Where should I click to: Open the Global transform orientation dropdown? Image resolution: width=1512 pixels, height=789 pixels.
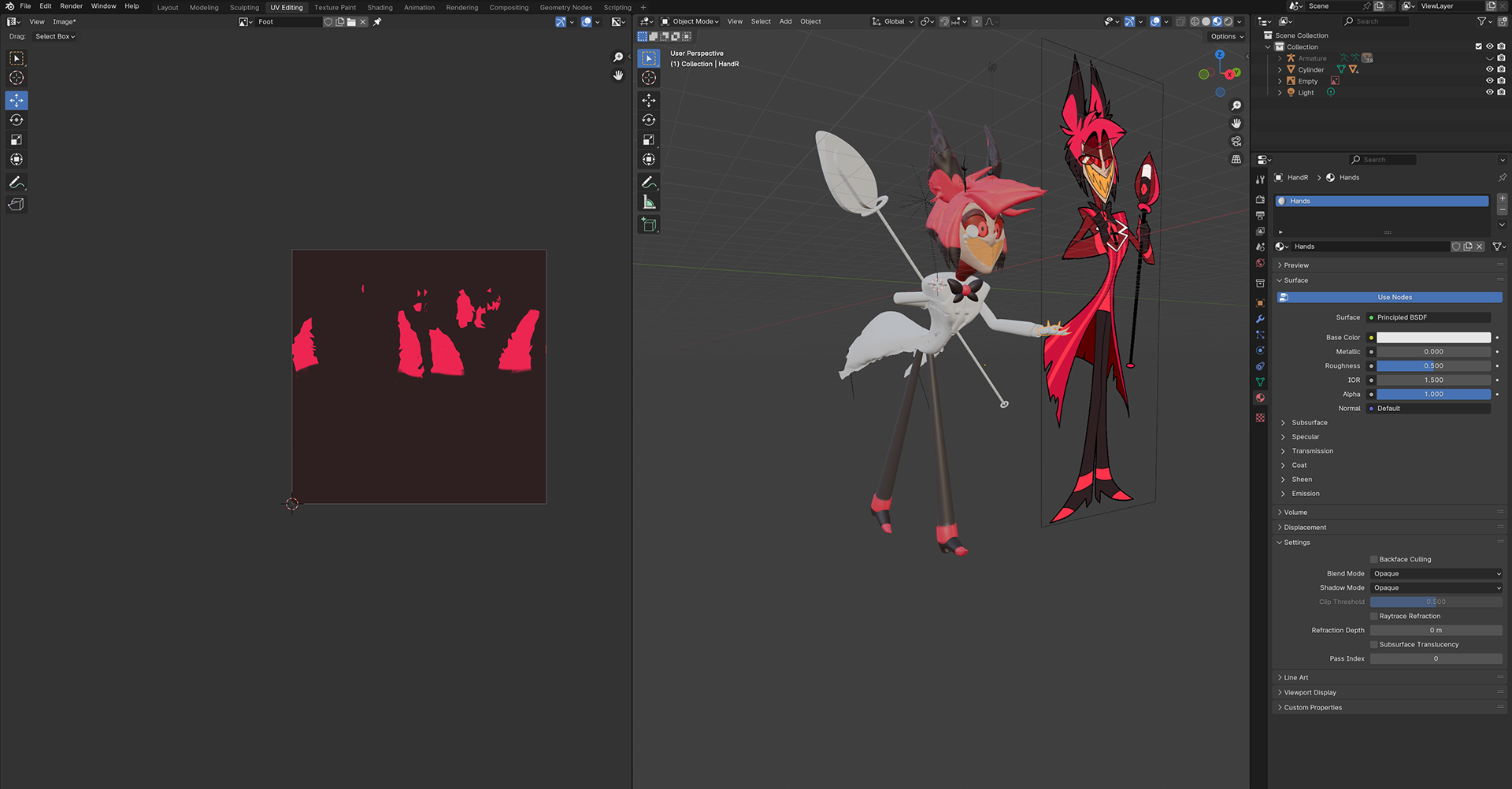tap(893, 22)
